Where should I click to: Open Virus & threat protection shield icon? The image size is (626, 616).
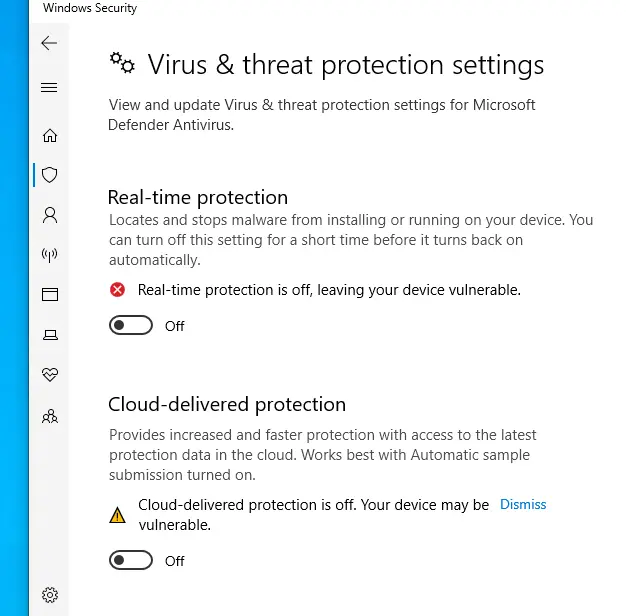(x=49, y=175)
